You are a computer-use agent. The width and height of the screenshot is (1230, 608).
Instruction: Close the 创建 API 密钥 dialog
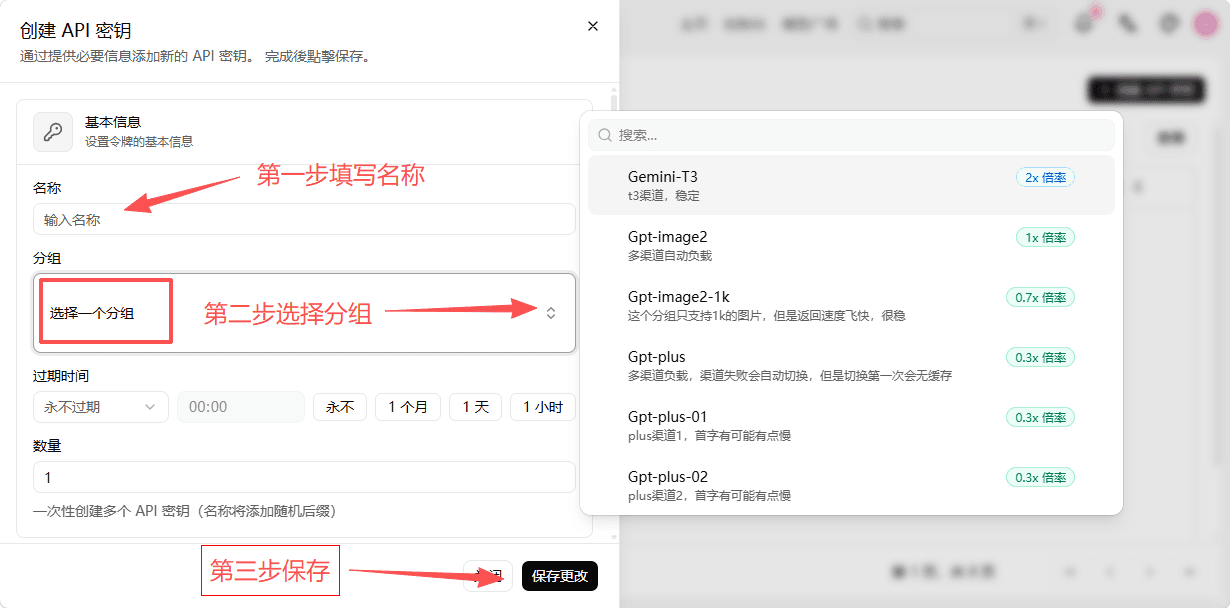click(x=593, y=26)
